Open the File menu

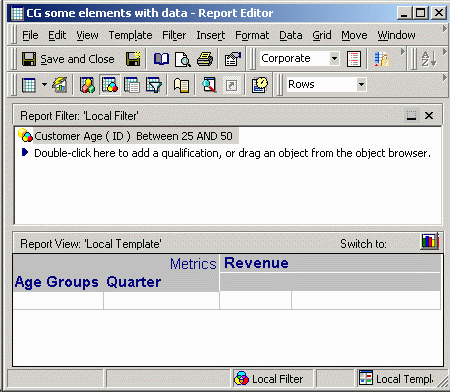pos(30,35)
